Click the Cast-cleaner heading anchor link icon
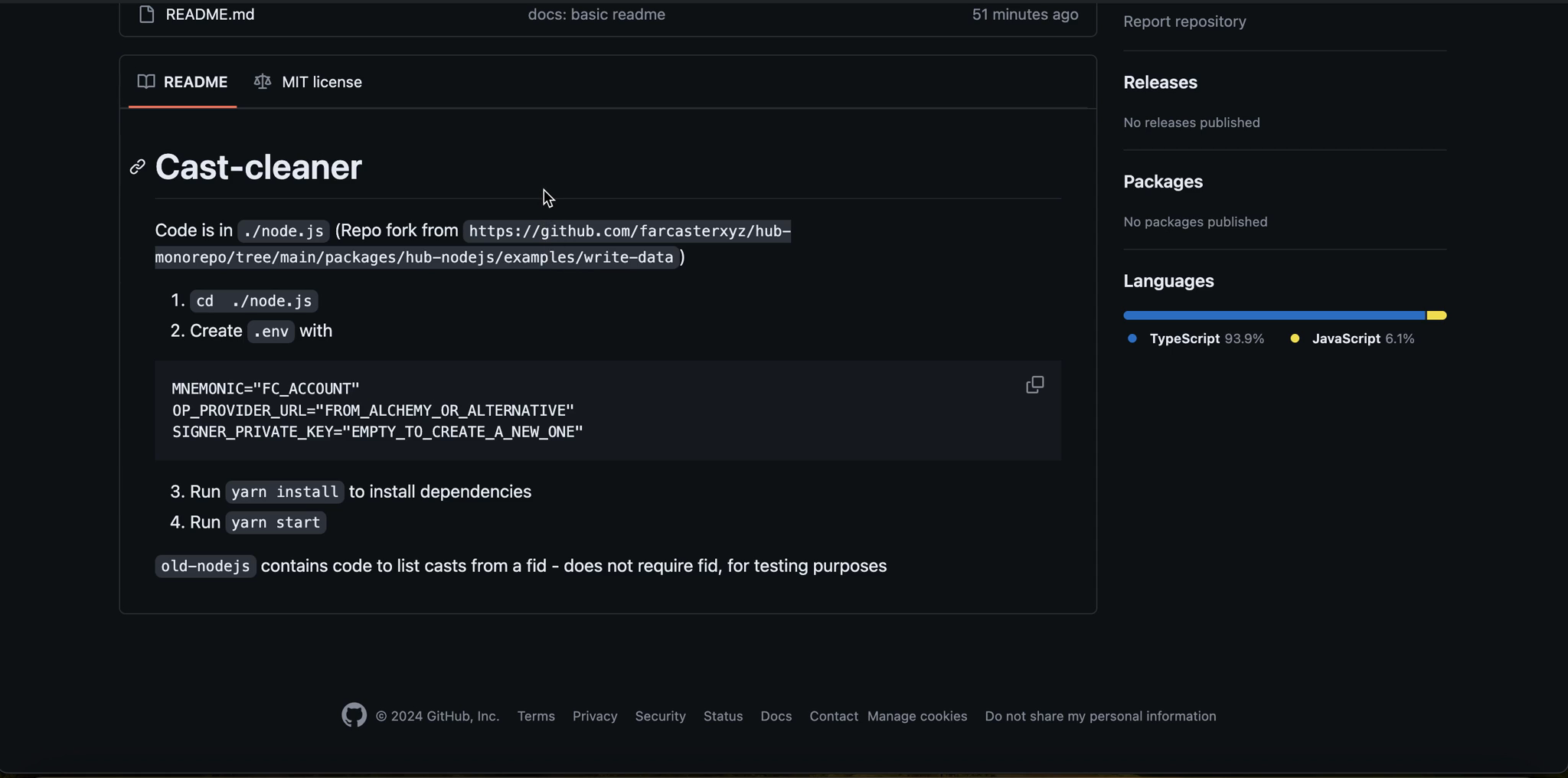This screenshot has height=778, width=1568. click(138, 167)
